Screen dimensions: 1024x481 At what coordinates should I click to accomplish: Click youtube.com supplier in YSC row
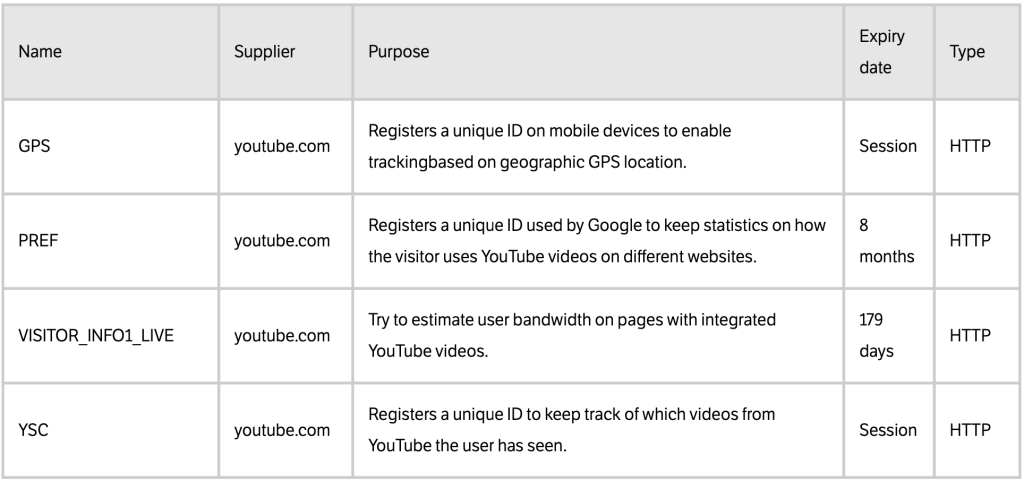pyautogui.click(x=282, y=431)
